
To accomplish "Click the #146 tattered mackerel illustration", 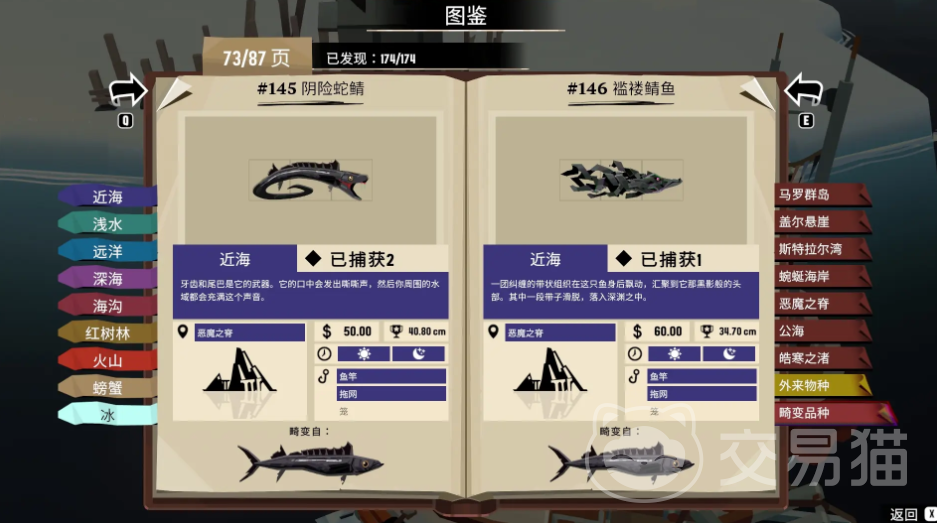I will click(621, 180).
